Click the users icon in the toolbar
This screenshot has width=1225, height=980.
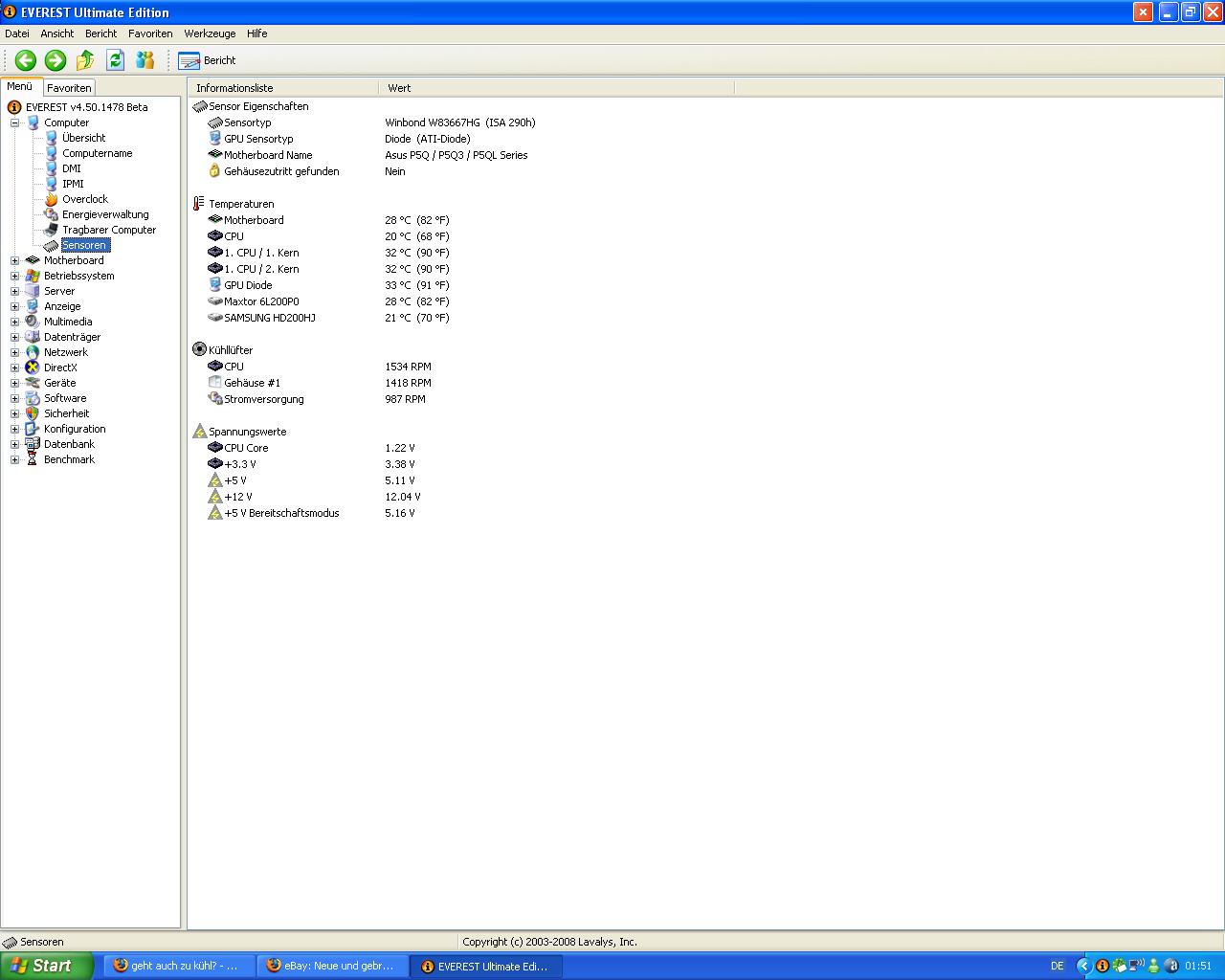(145, 60)
